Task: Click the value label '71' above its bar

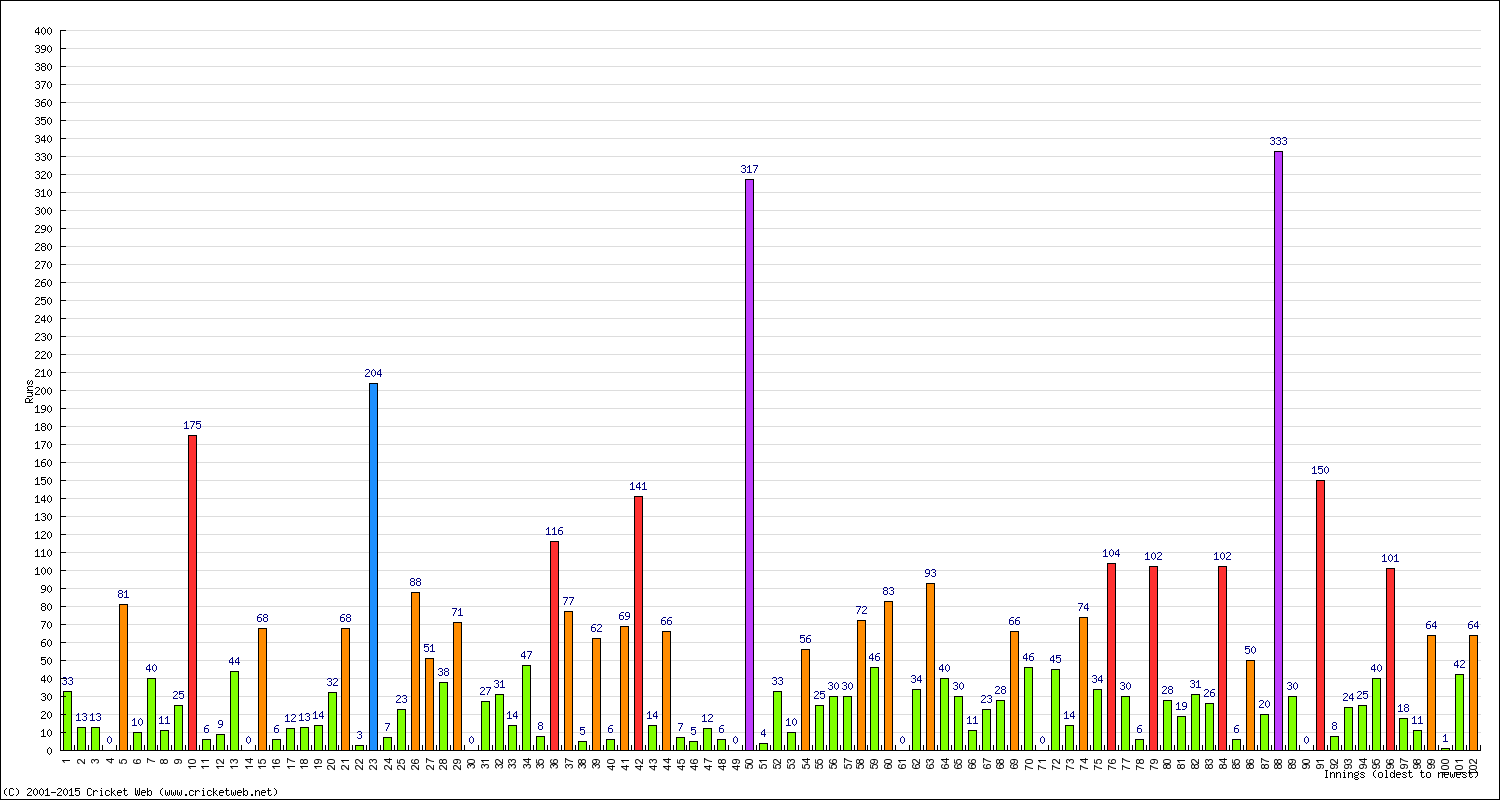Action: (x=457, y=612)
